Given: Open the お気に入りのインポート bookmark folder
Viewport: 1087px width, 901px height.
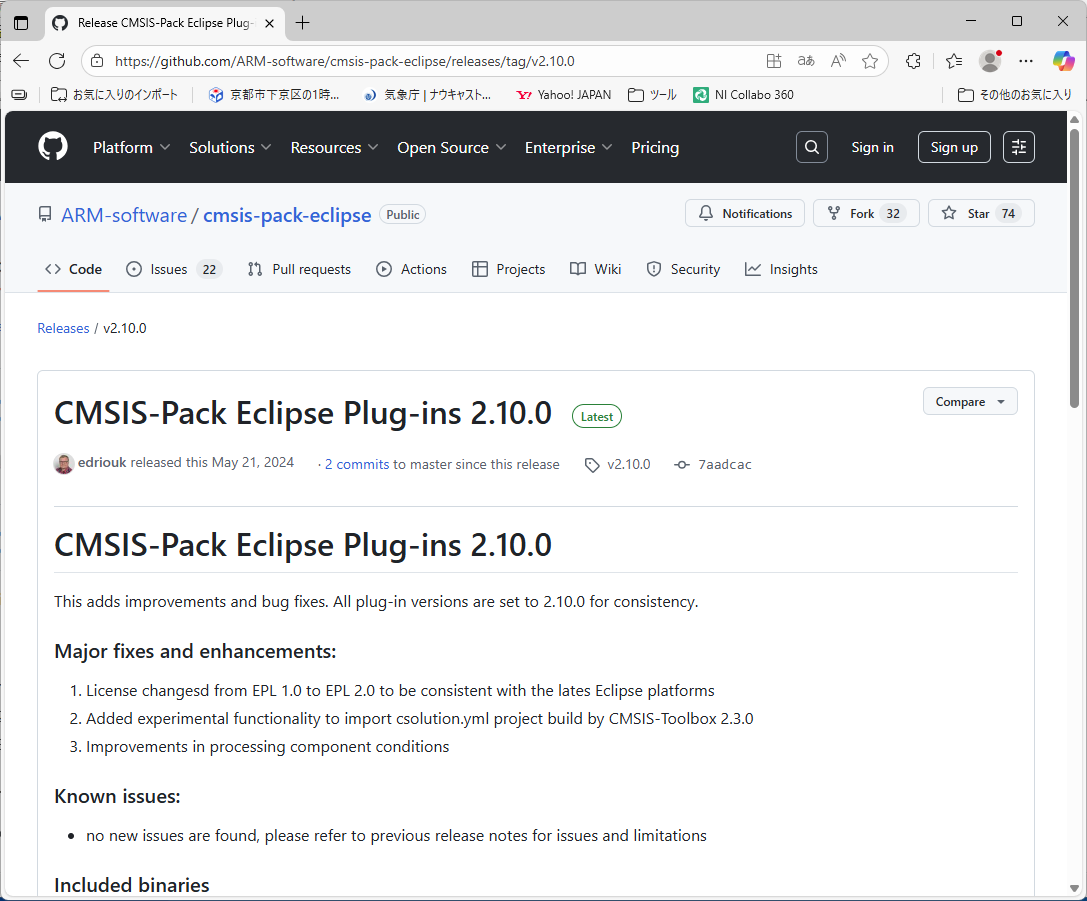Looking at the screenshot, I should pos(115,95).
